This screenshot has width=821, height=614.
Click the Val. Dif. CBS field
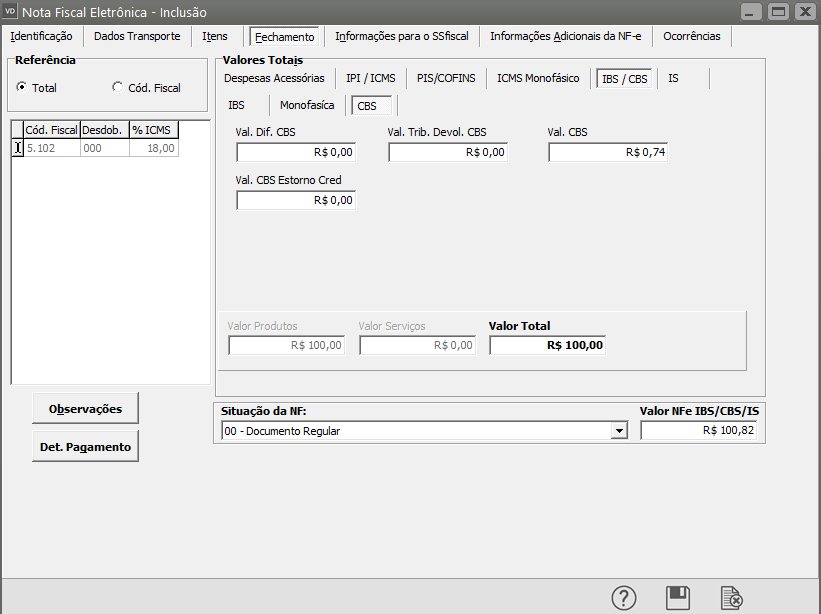pos(296,152)
